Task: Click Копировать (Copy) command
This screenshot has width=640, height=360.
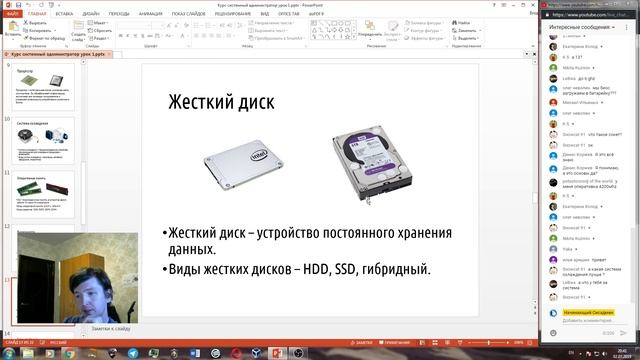Action: coord(37,31)
